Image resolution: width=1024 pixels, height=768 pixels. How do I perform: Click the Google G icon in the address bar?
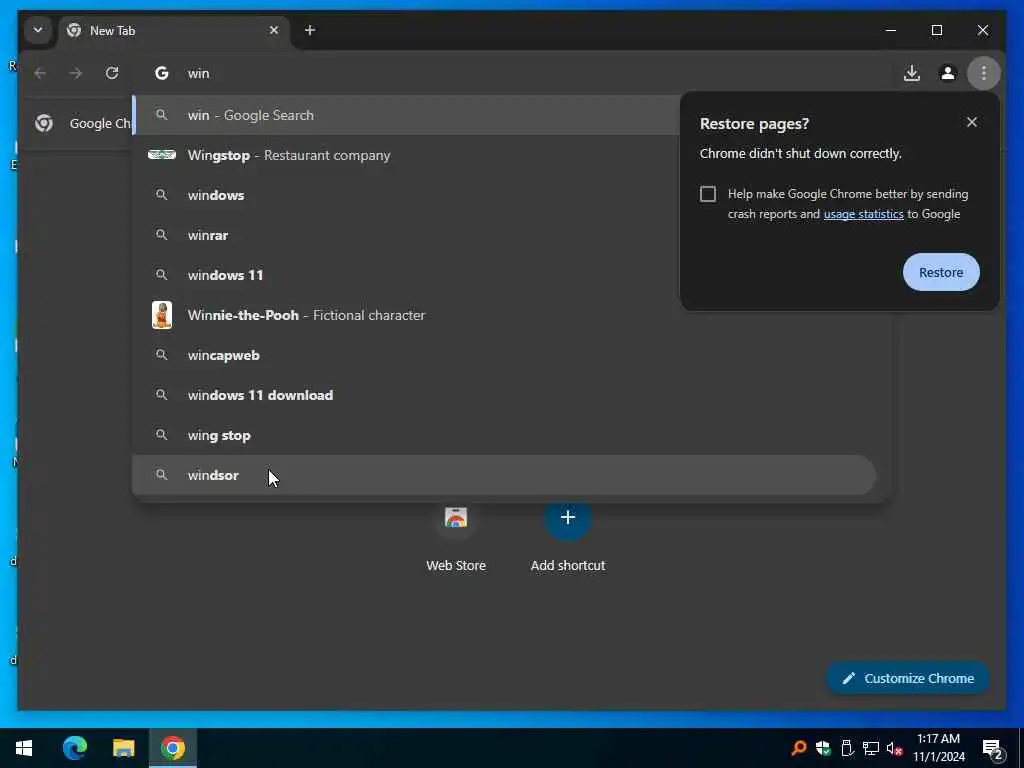coord(161,73)
